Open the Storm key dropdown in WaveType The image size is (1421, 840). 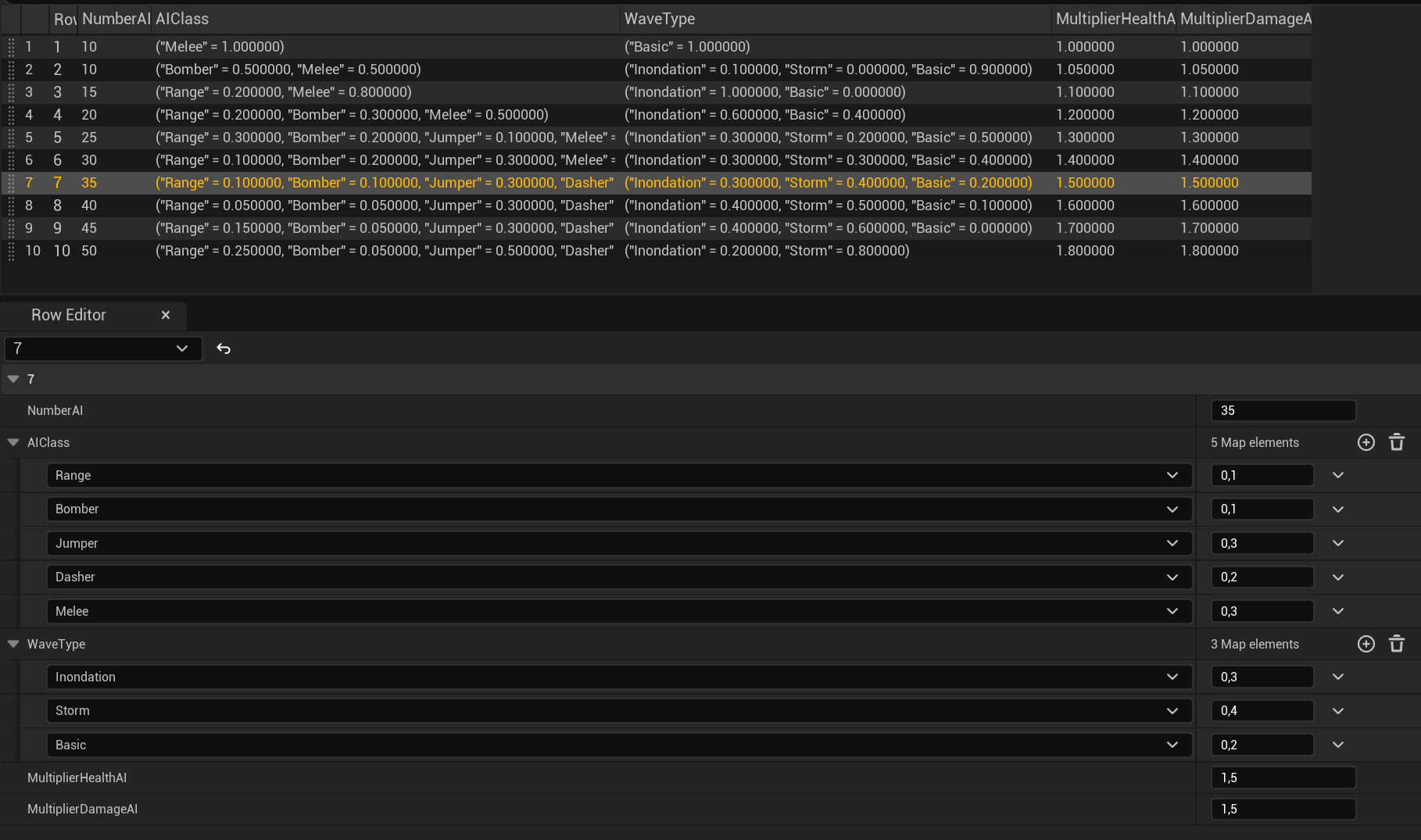point(619,710)
